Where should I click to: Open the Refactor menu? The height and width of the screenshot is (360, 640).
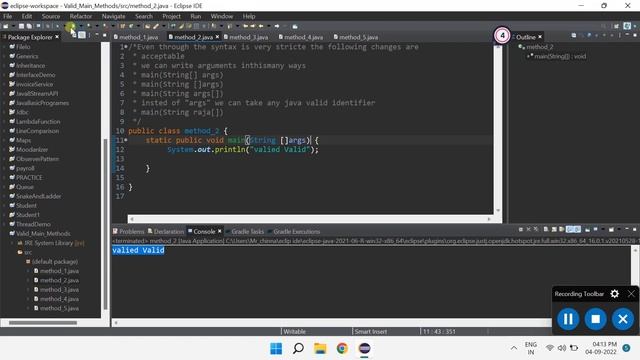[80, 16]
